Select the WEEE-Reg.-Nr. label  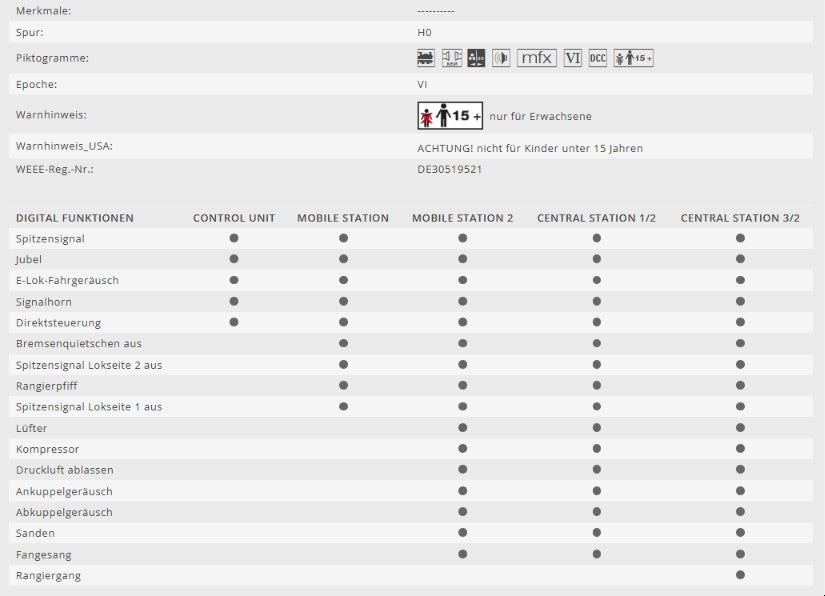(55, 169)
